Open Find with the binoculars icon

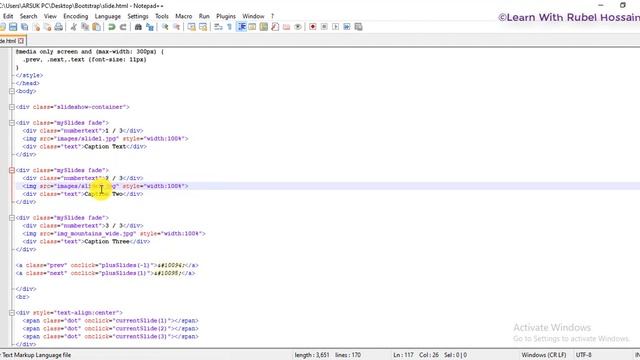(x=138, y=27)
